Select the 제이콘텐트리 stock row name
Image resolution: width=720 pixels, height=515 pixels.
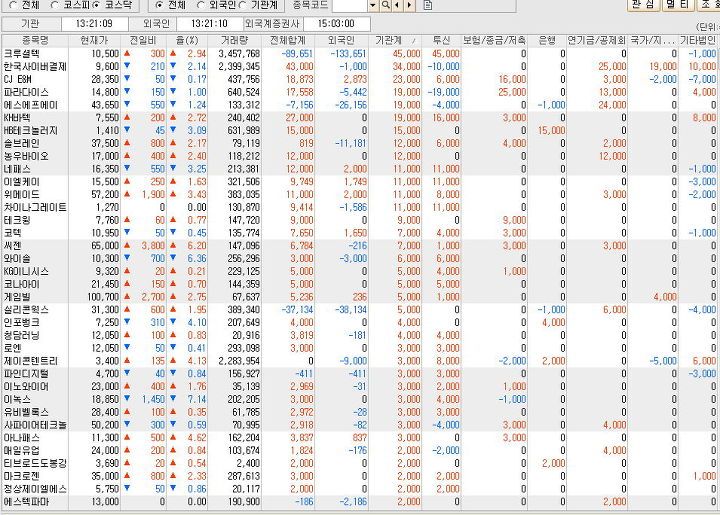click(x=30, y=361)
